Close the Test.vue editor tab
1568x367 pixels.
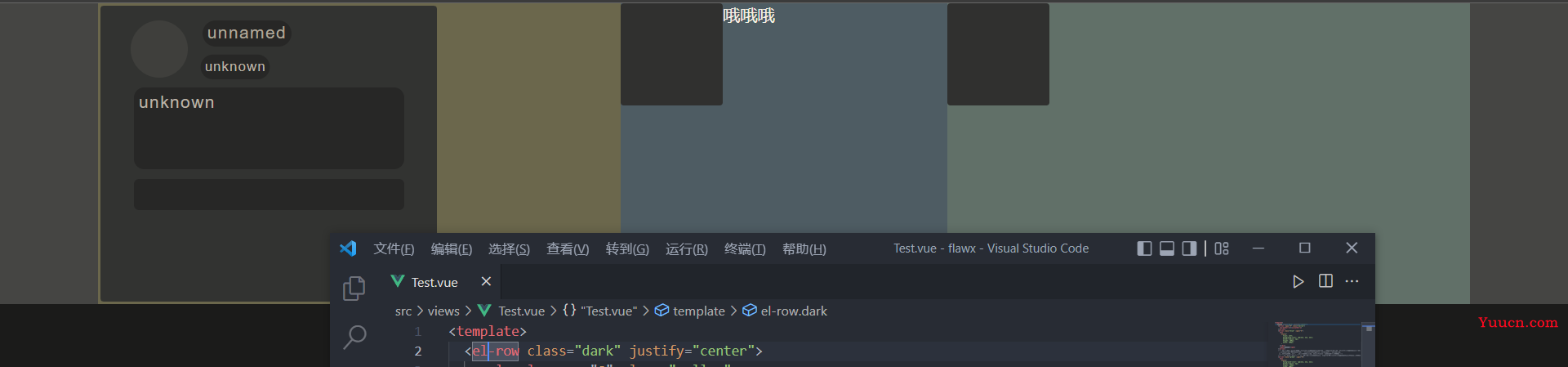point(486,281)
